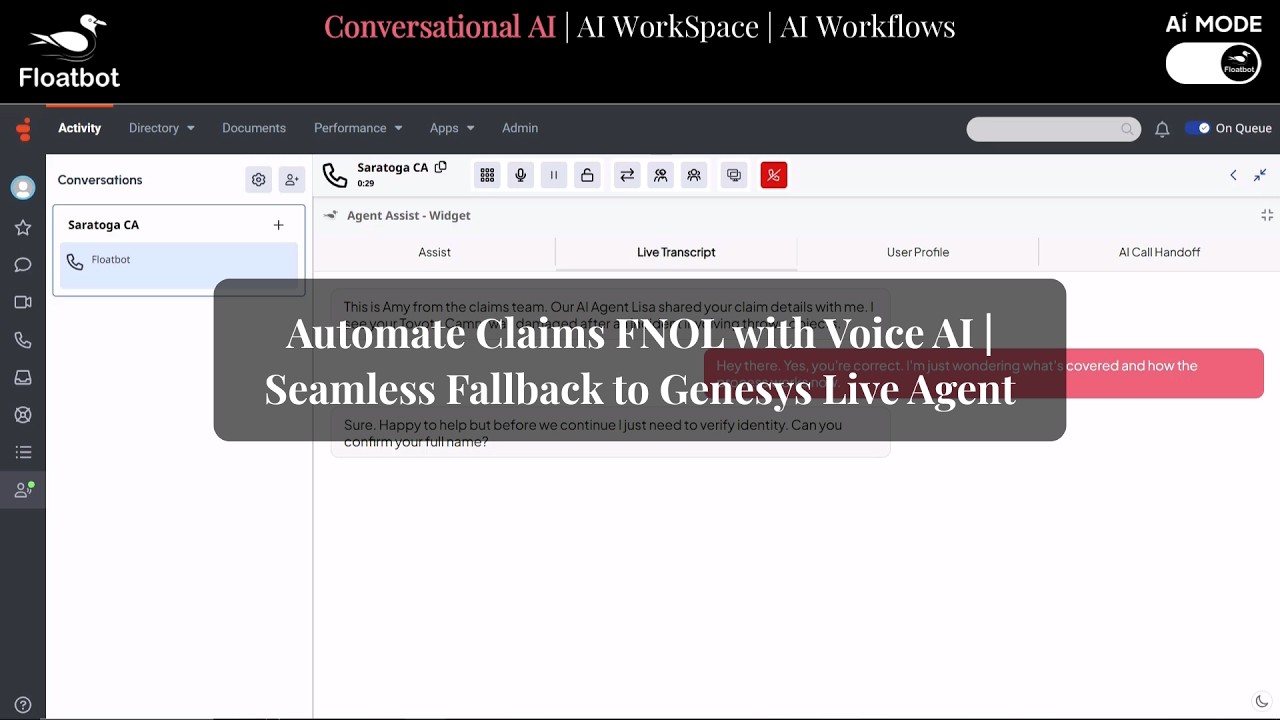1280x720 pixels.
Task: Open list queue icon in sidebar
Action: pos(23,452)
